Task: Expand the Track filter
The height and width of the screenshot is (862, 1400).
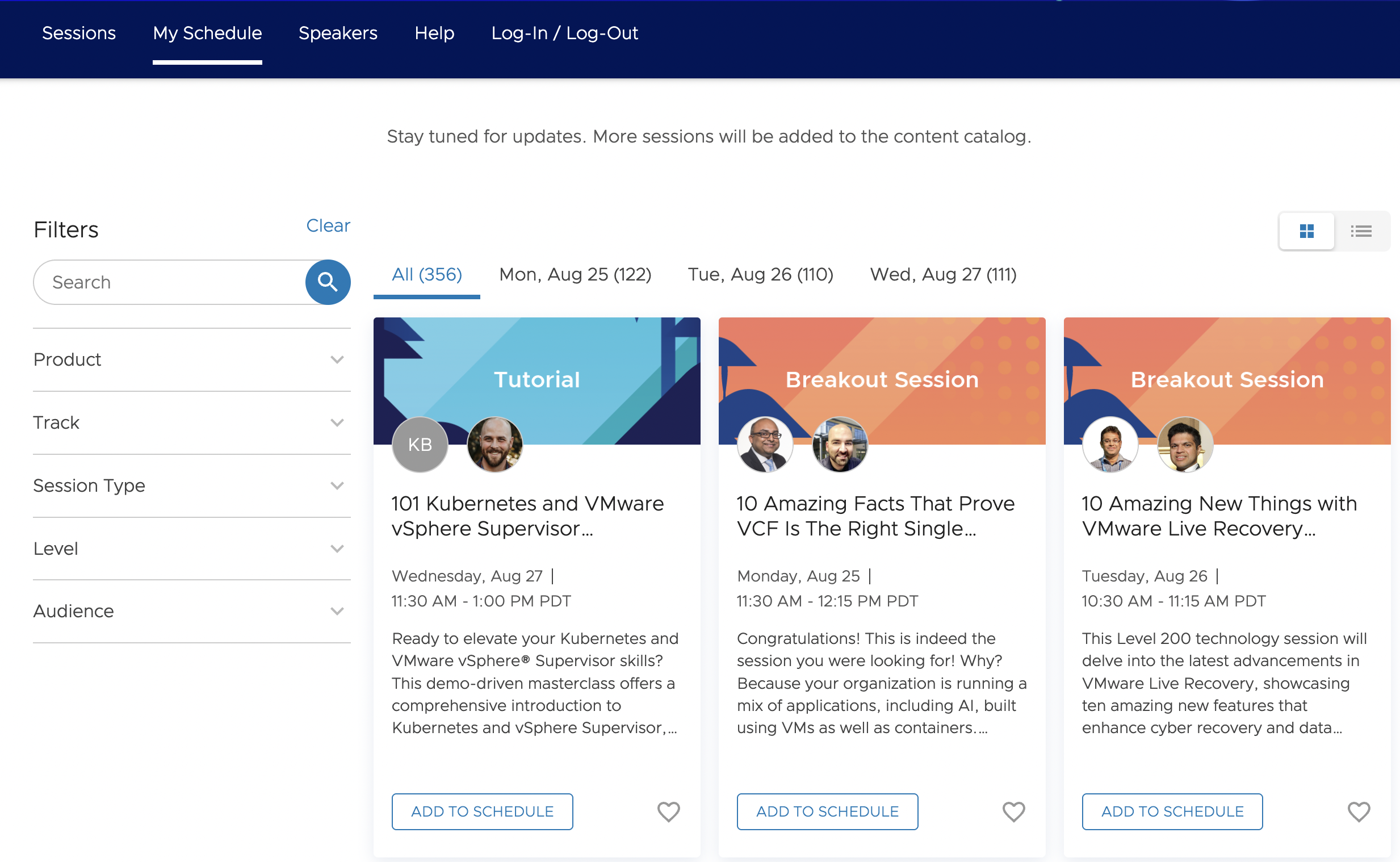Action: 191,422
